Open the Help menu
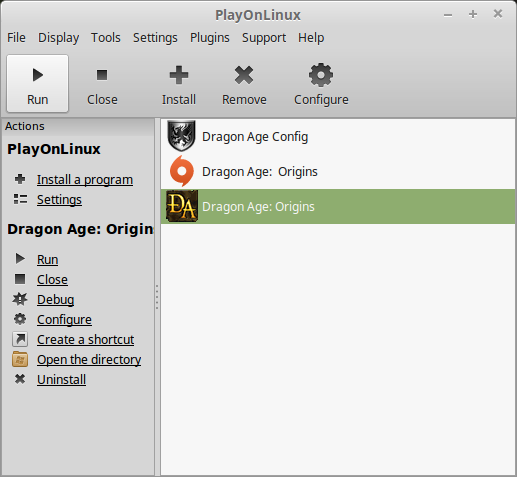The image size is (517, 477). (311, 38)
